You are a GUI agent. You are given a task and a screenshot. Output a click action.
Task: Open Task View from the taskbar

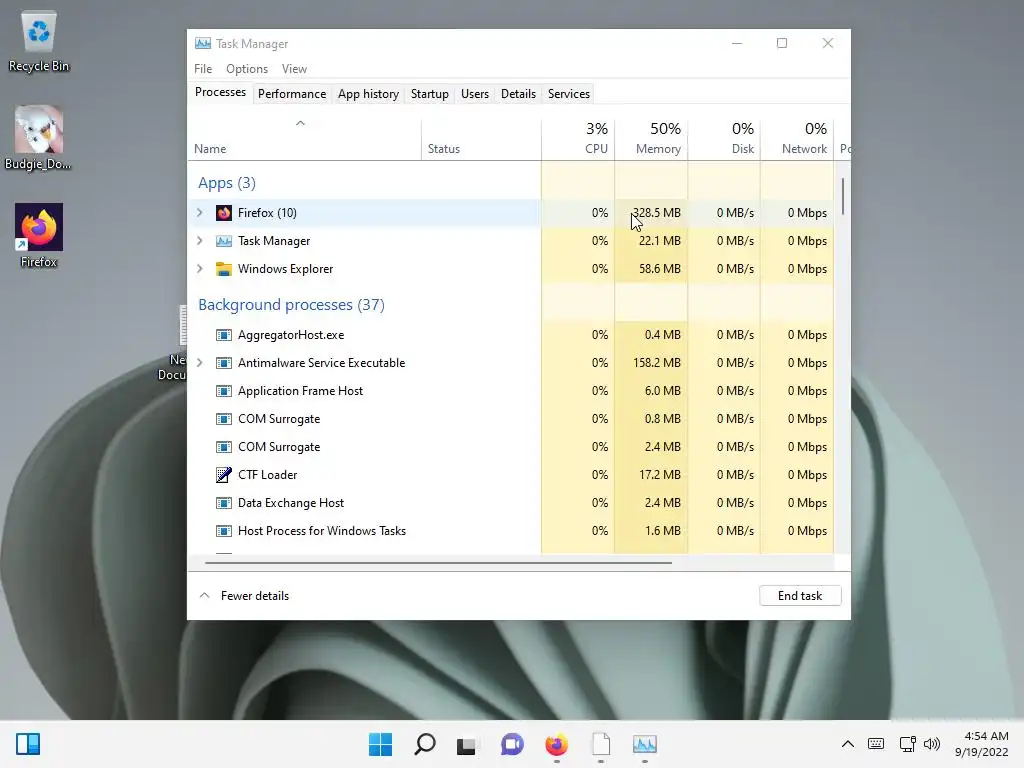point(466,745)
